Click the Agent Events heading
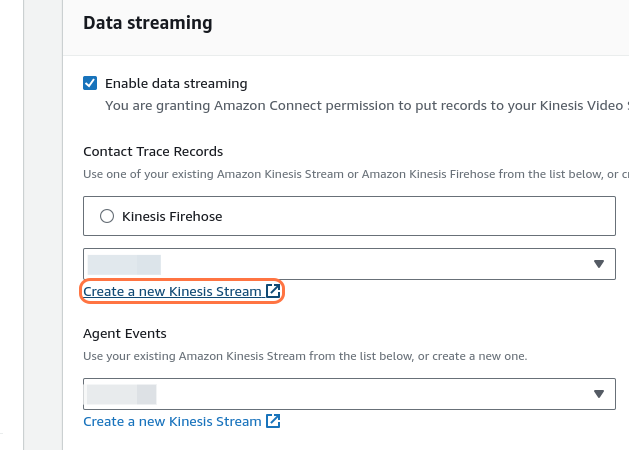Screen dimensions: 629x450 125,333
